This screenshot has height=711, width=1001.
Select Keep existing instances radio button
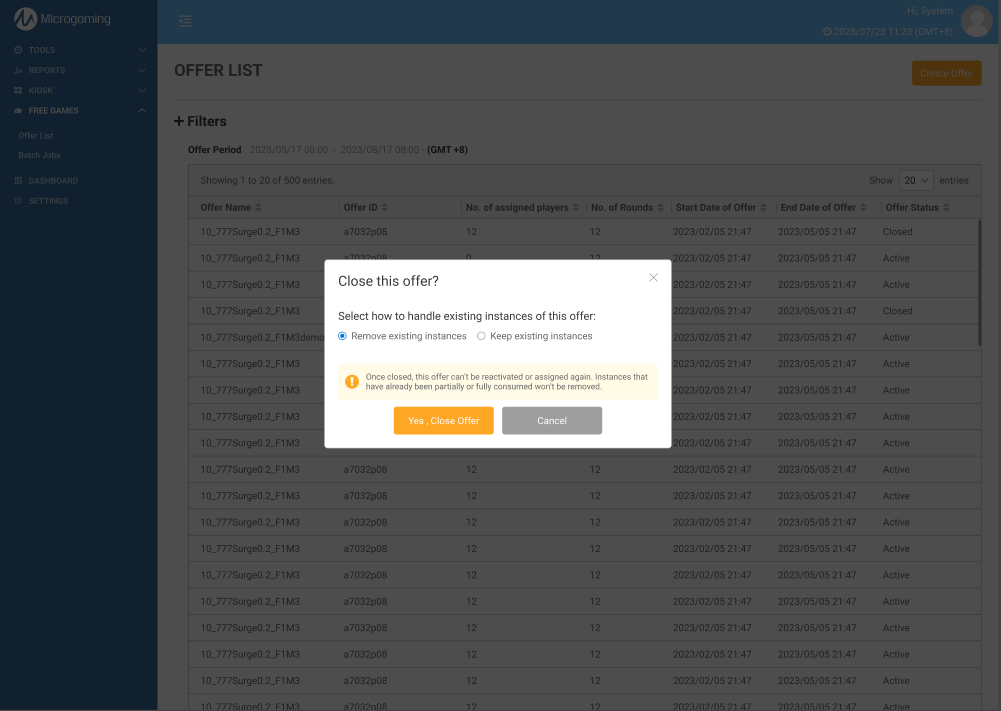pyautogui.click(x=481, y=336)
